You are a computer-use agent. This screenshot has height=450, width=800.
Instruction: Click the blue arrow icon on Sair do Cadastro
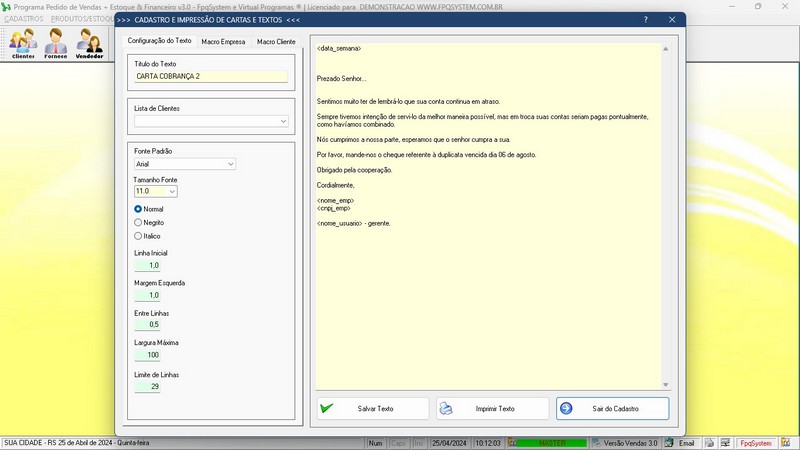click(566, 409)
